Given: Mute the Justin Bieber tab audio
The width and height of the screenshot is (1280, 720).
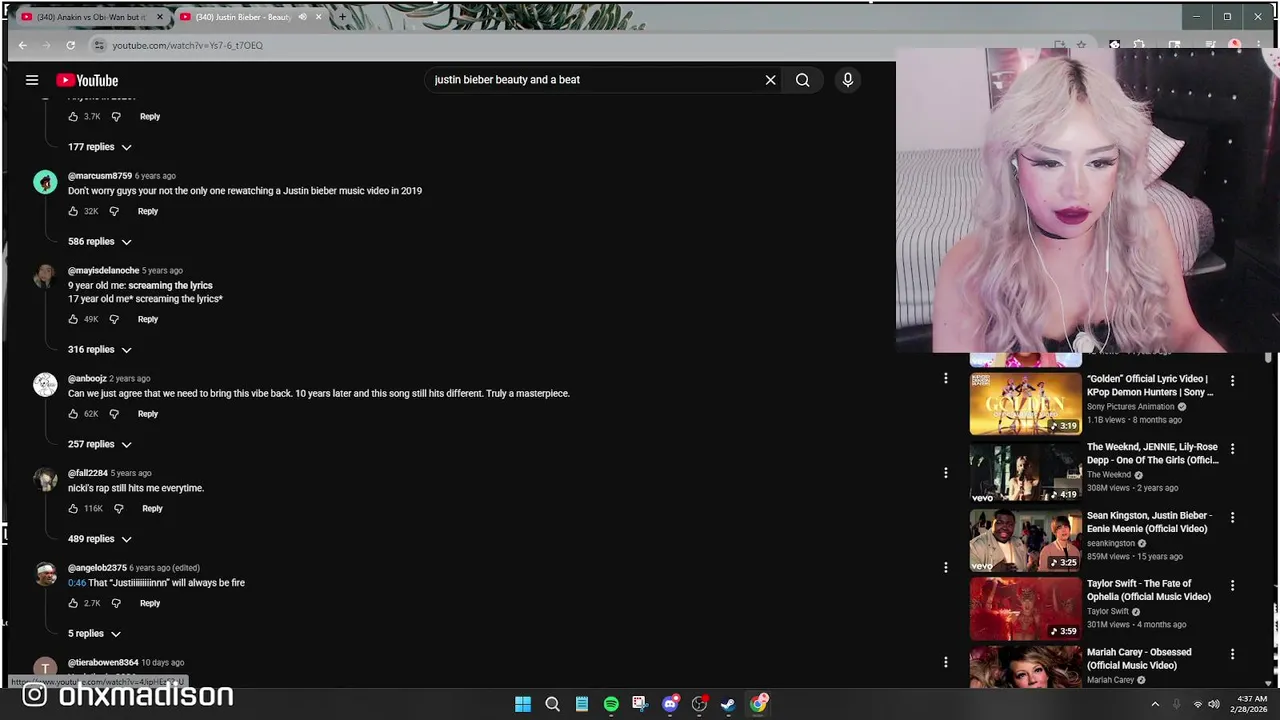Looking at the screenshot, I should (302, 17).
